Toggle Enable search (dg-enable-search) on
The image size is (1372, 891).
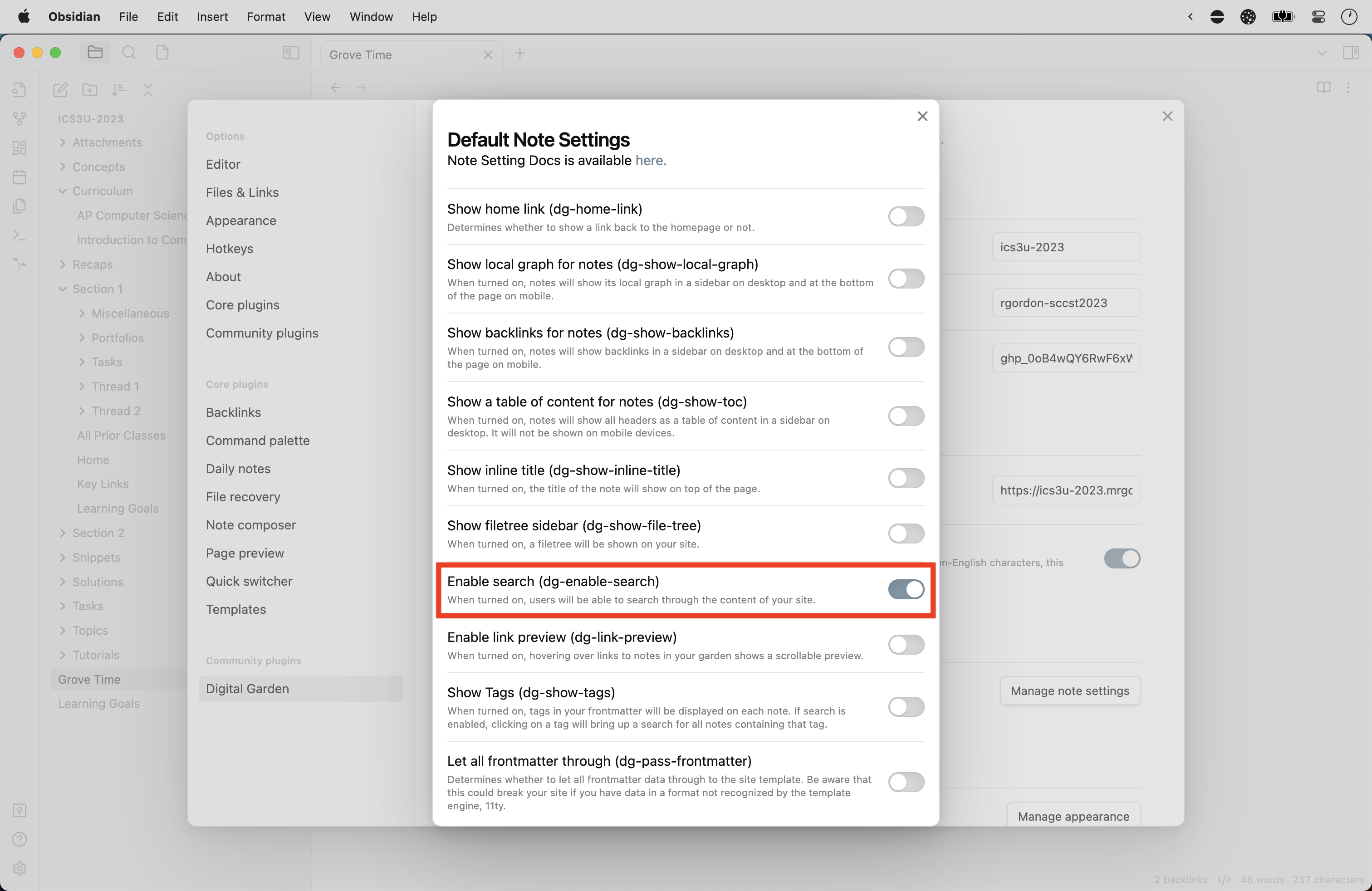click(x=905, y=588)
